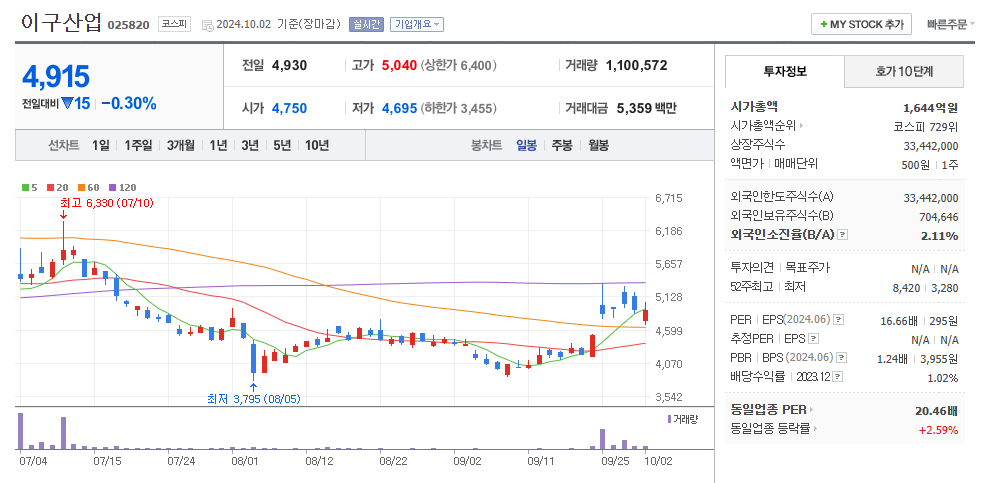Click the 동일업종 PER value 20.46배
This screenshot has width=993, height=483.
(936, 411)
